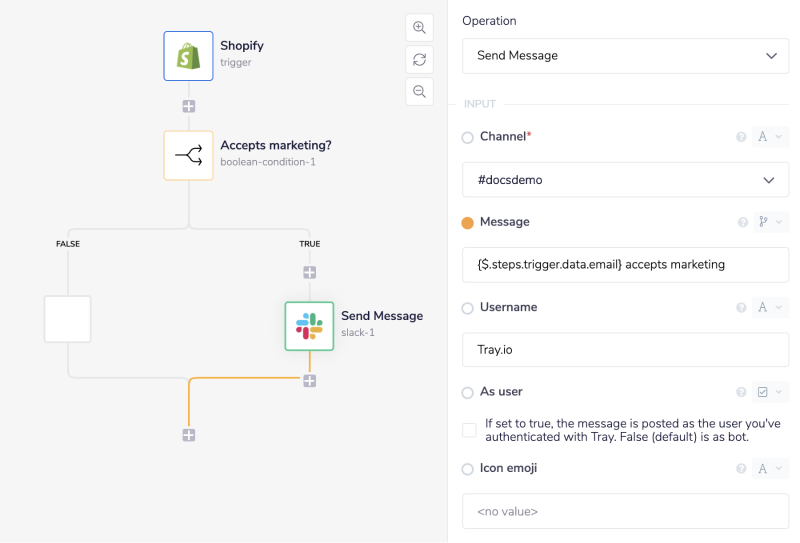The image size is (800, 543).
Task: Expand the #docsdemo channel dropdown
Action: click(x=625, y=180)
